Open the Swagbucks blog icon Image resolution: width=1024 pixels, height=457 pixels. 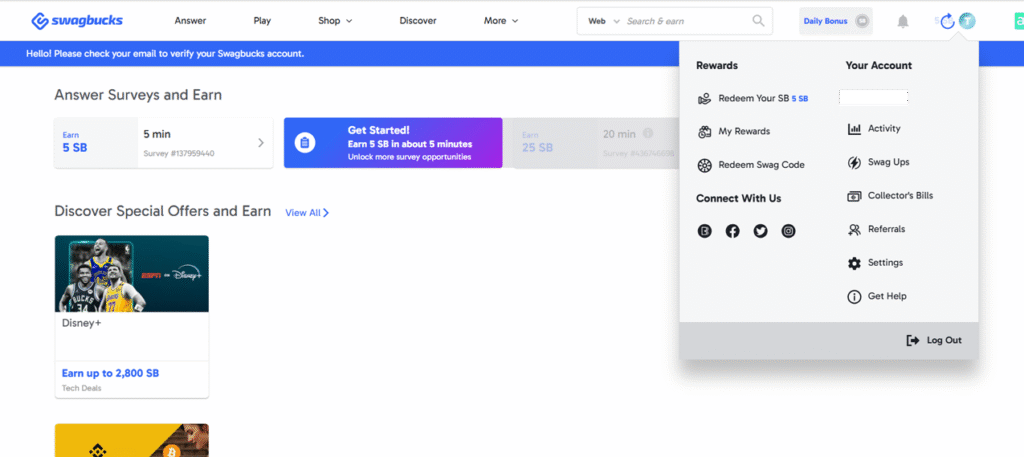tap(704, 231)
